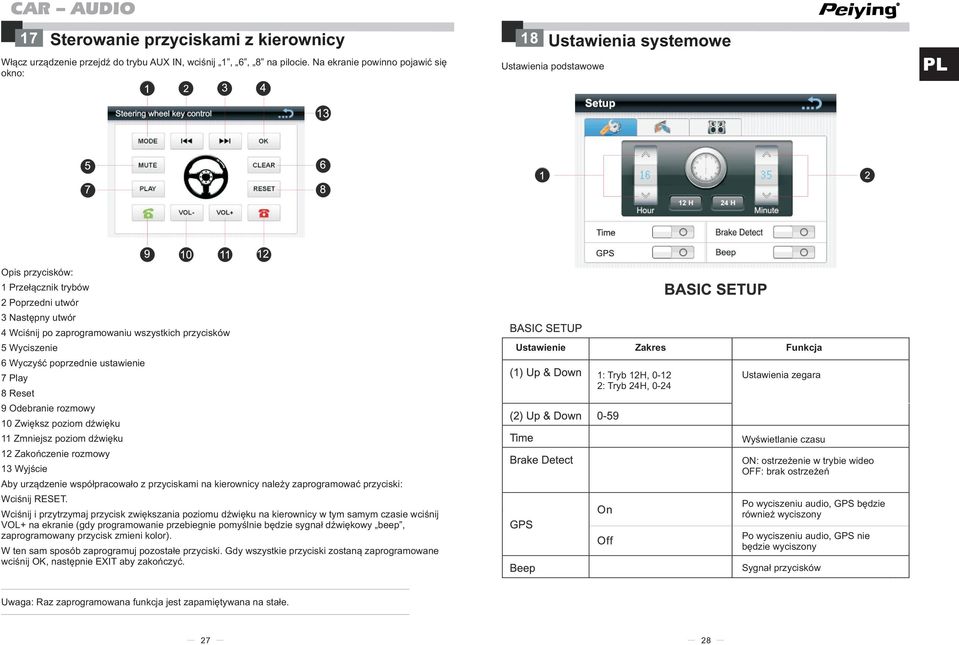This screenshot has height=645, width=959.
Task: Click the CLEAR button
Action: pyautogui.click(x=264, y=165)
